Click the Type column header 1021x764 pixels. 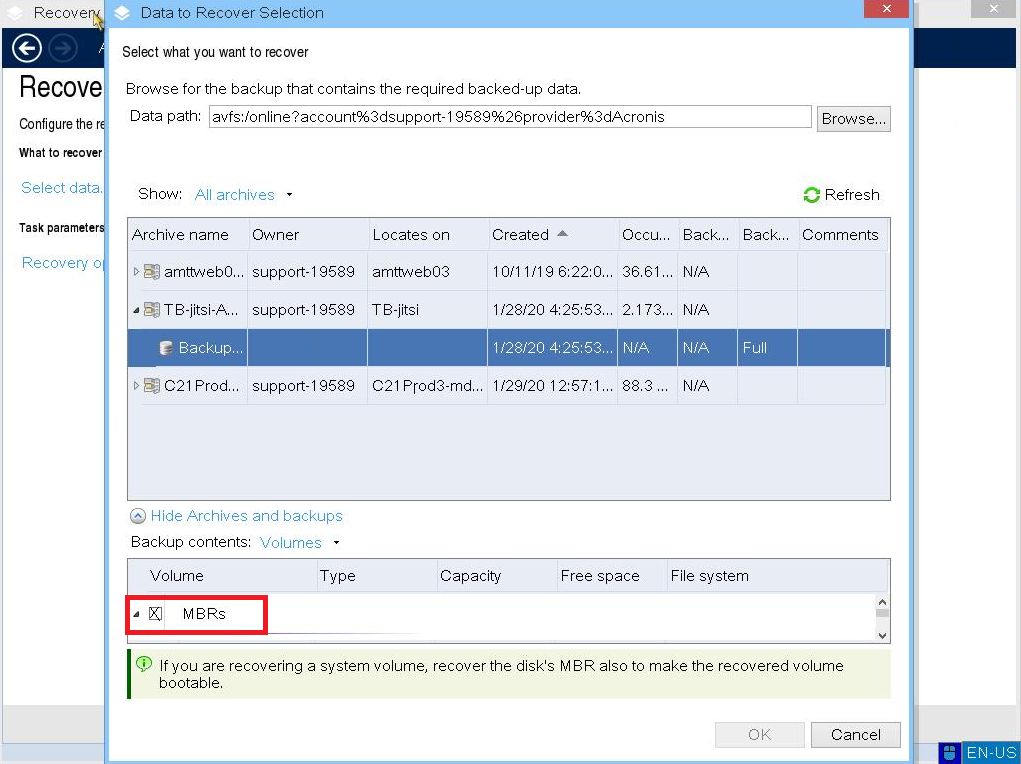coord(377,576)
